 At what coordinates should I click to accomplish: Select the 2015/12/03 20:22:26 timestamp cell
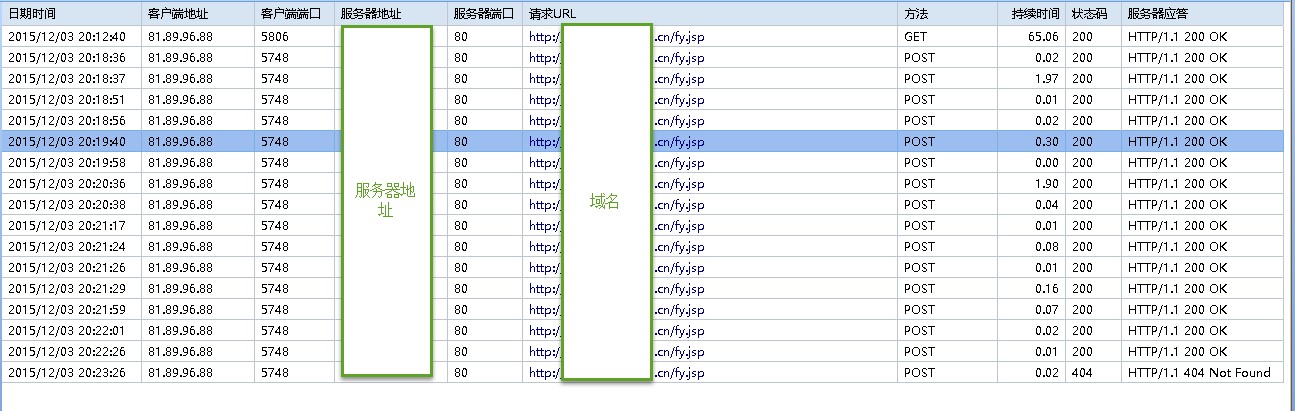coord(67,351)
